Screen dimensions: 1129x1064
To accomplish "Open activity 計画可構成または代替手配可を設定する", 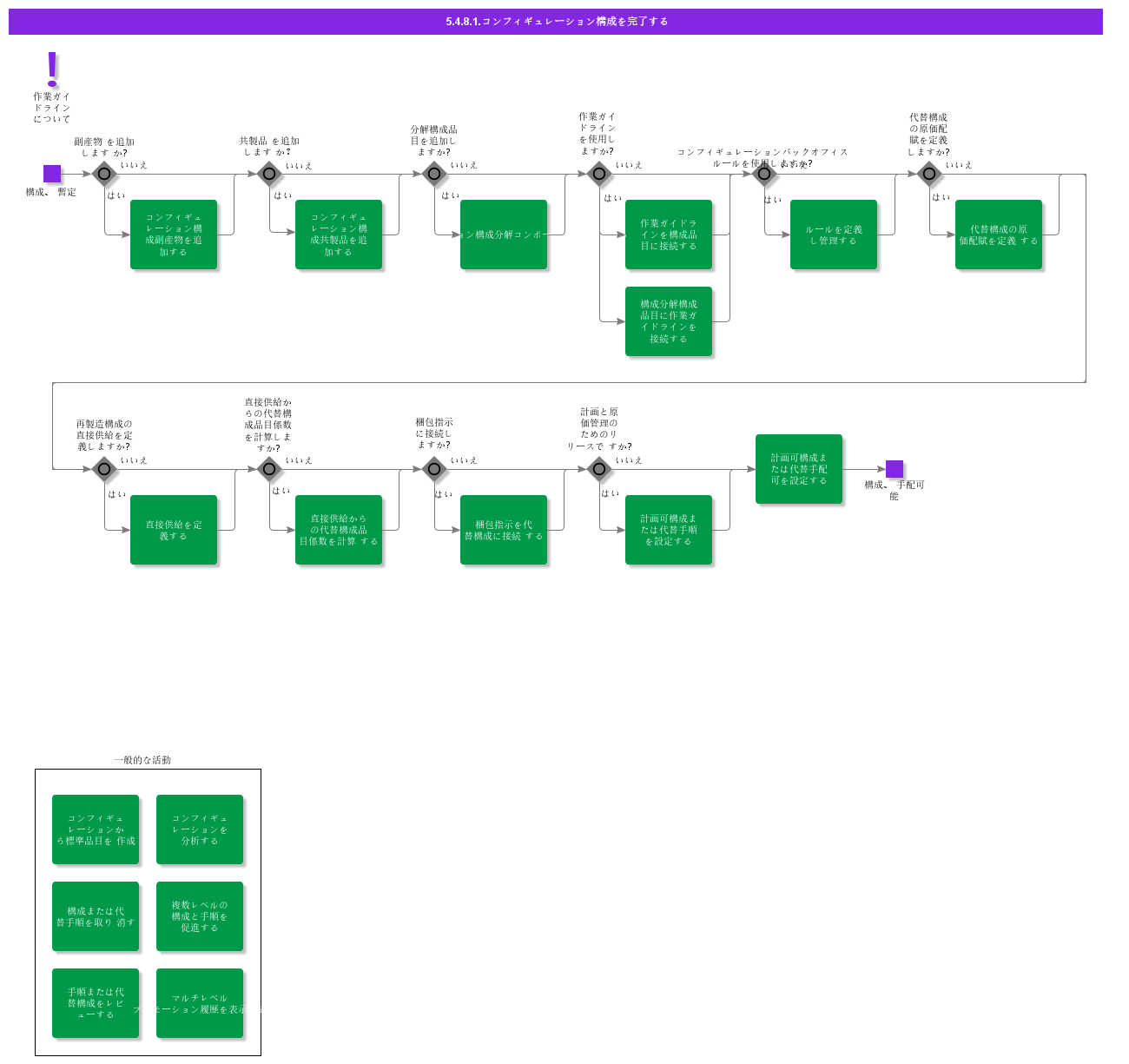I will pos(799,469).
